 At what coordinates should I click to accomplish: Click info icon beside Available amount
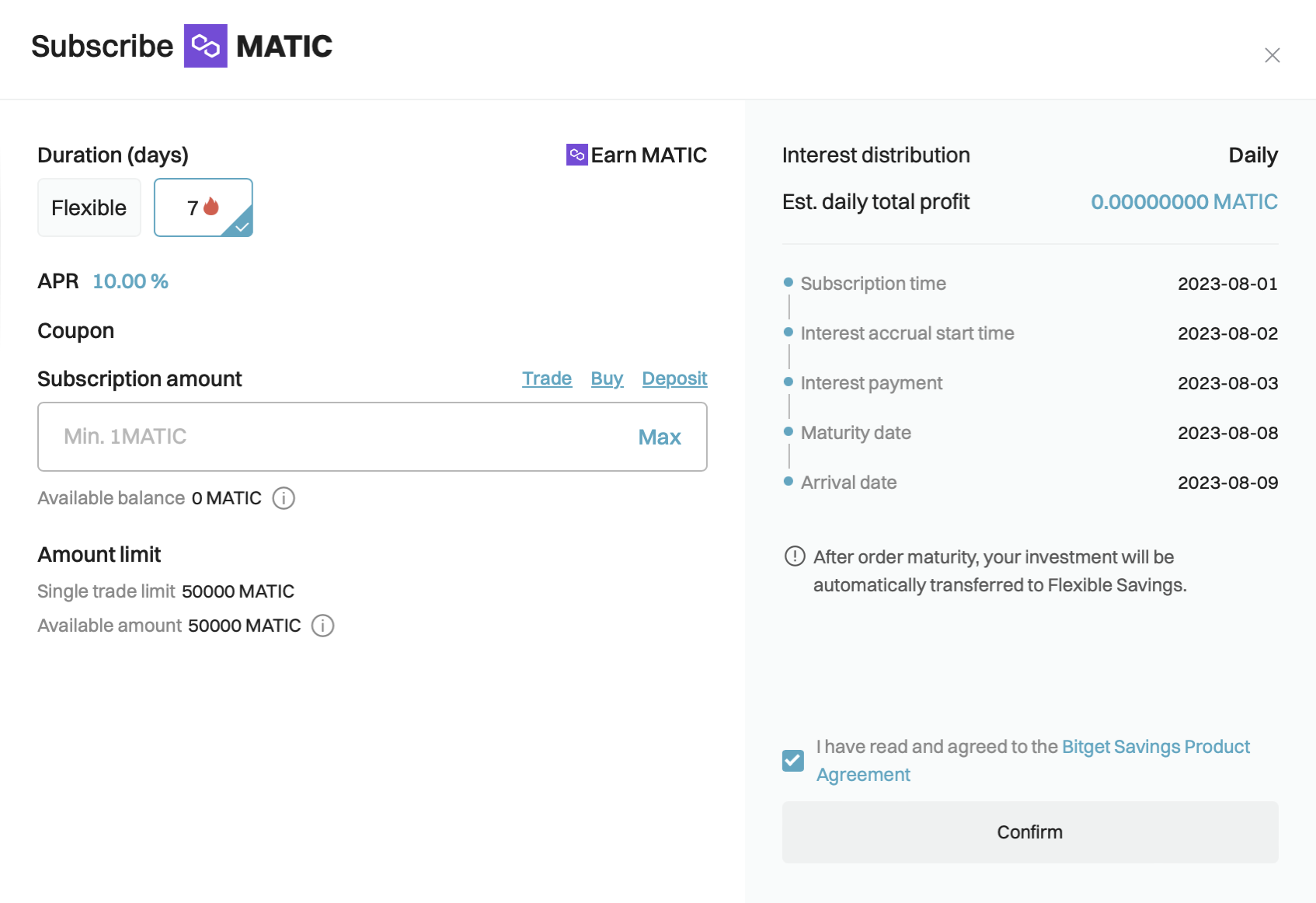pyautogui.click(x=322, y=626)
